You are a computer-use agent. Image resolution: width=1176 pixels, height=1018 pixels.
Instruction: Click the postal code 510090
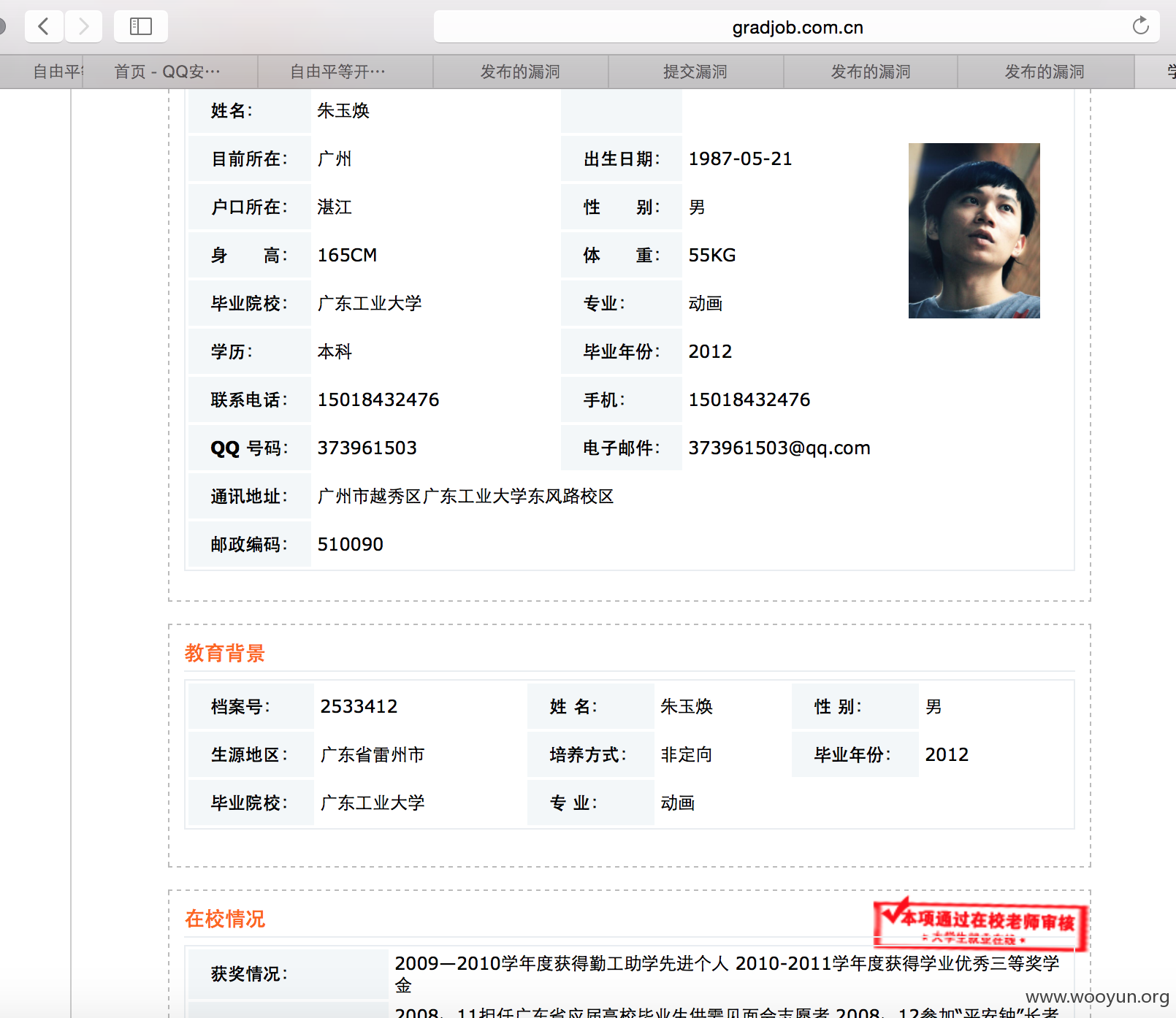click(x=350, y=544)
